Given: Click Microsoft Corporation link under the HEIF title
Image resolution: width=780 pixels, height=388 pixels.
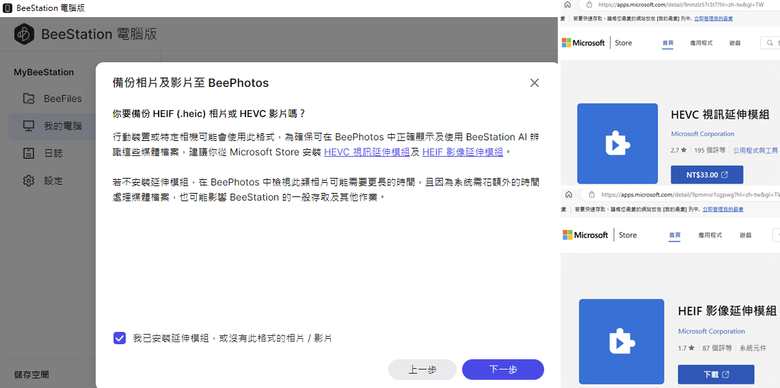Looking at the screenshot, I should tap(711, 331).
